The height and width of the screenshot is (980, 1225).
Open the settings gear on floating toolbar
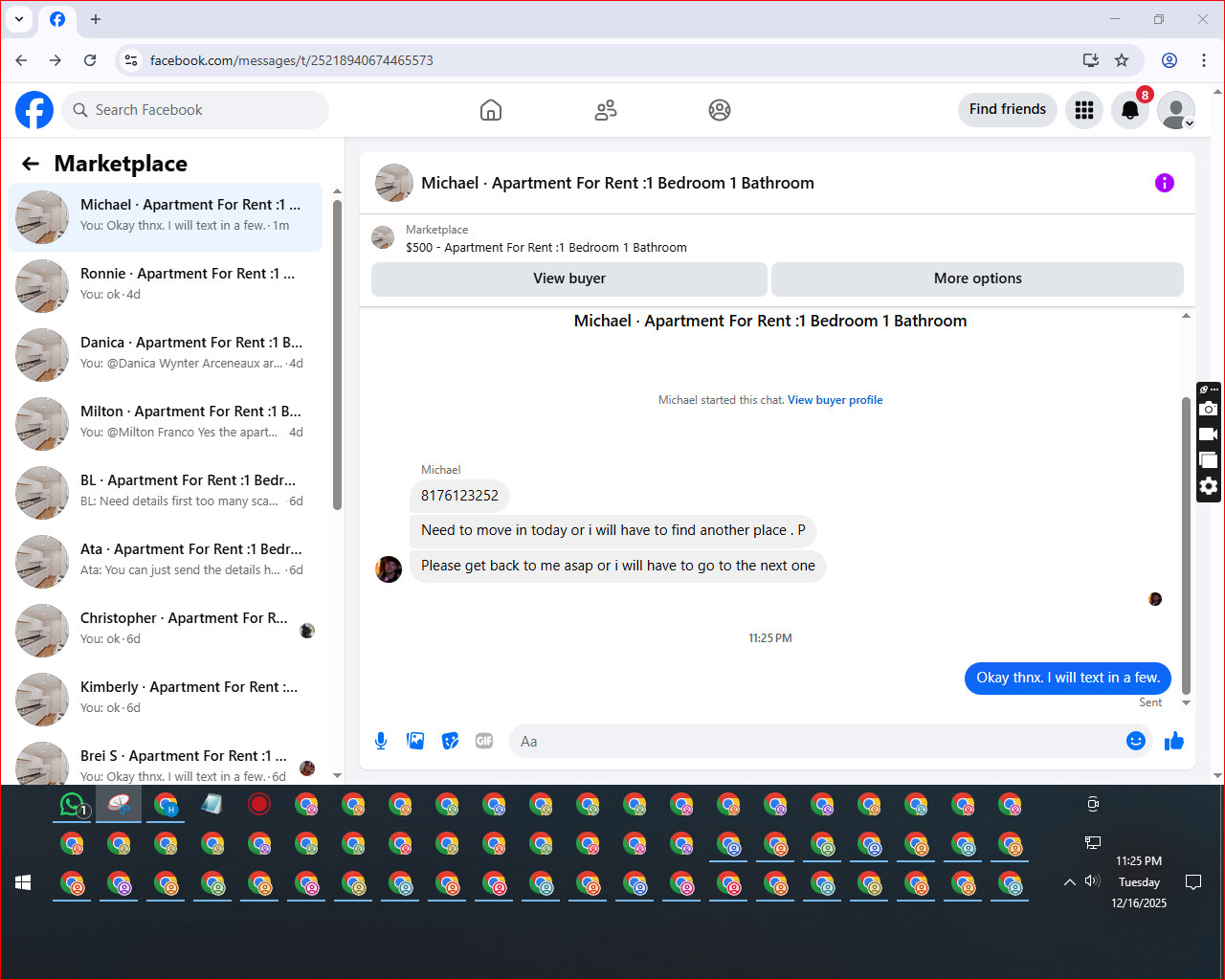(1209, 486)
